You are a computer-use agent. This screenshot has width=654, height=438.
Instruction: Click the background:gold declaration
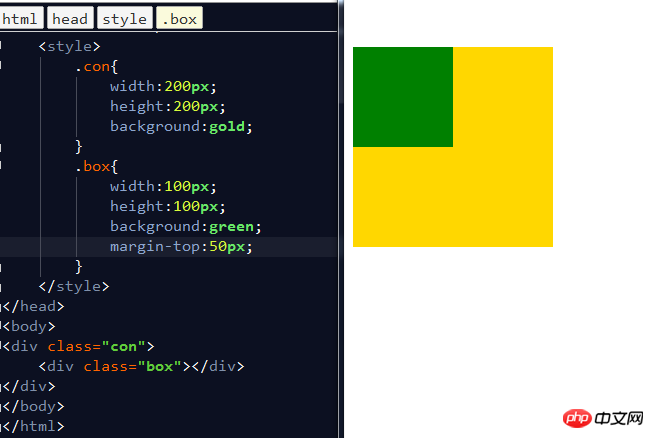click(181, 126)
